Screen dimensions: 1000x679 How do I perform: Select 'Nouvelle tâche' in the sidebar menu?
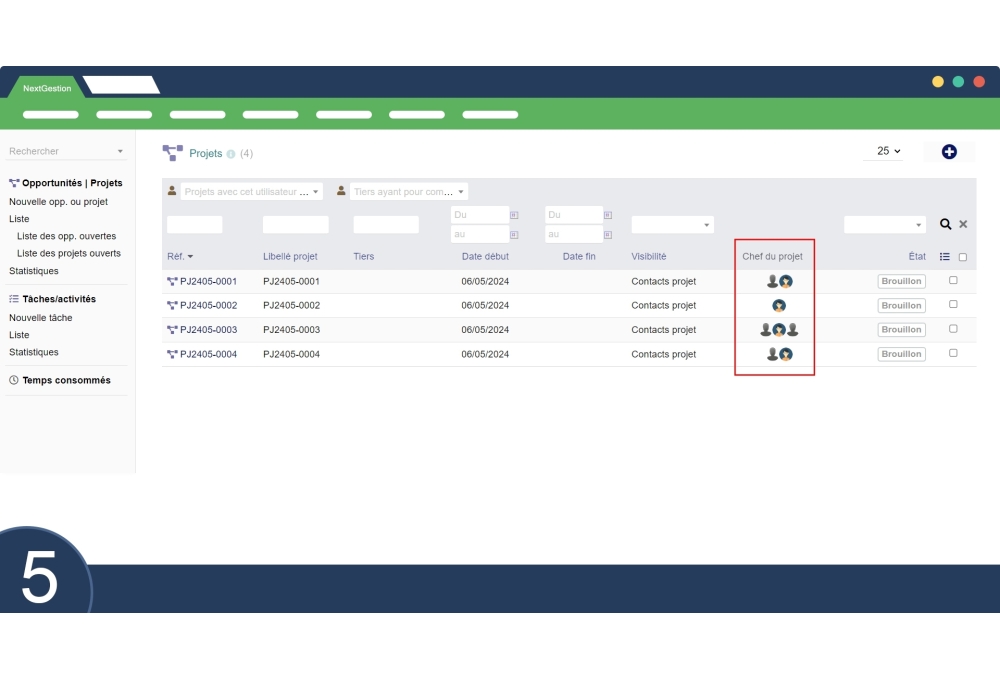click(41, 318)
